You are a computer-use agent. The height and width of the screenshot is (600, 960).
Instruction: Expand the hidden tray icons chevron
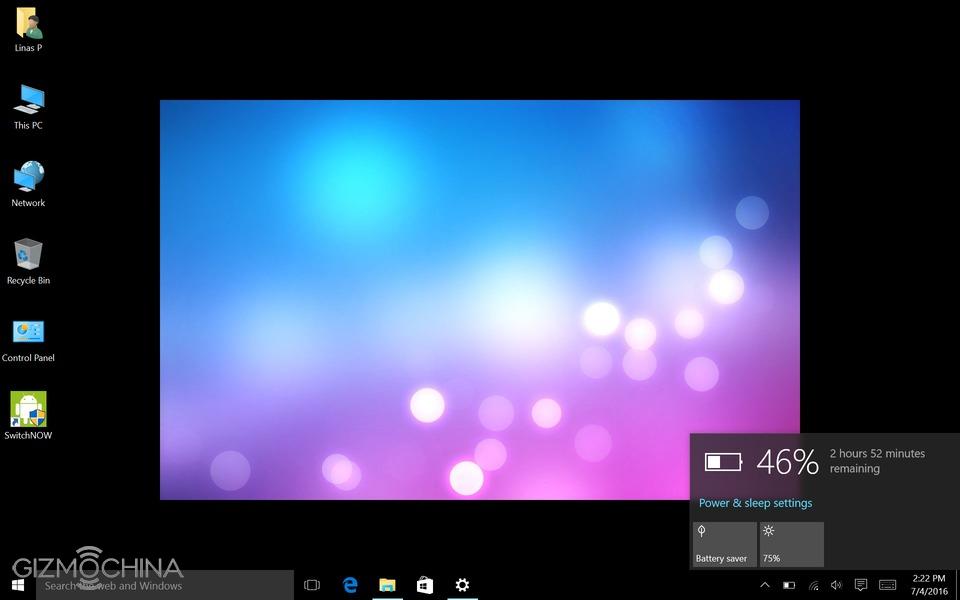pyautogui.click(x=765, y=585)
